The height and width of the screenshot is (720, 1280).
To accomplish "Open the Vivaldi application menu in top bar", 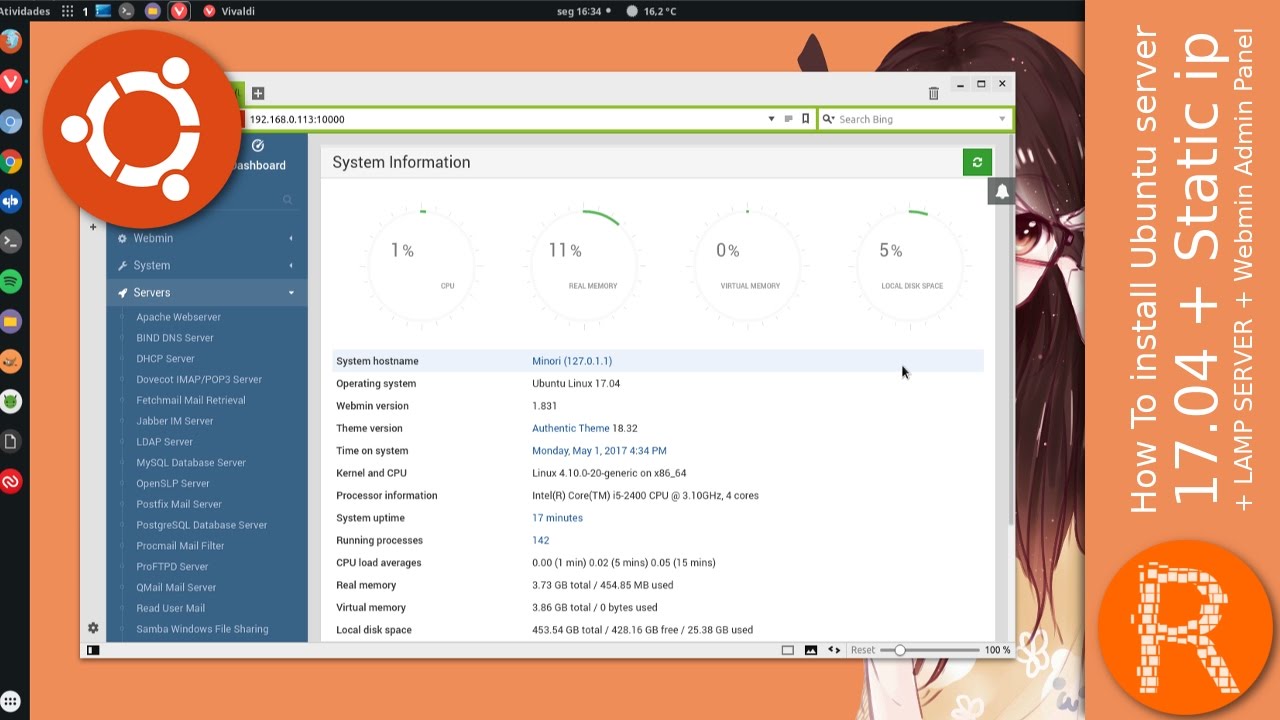I will point(230,11).
